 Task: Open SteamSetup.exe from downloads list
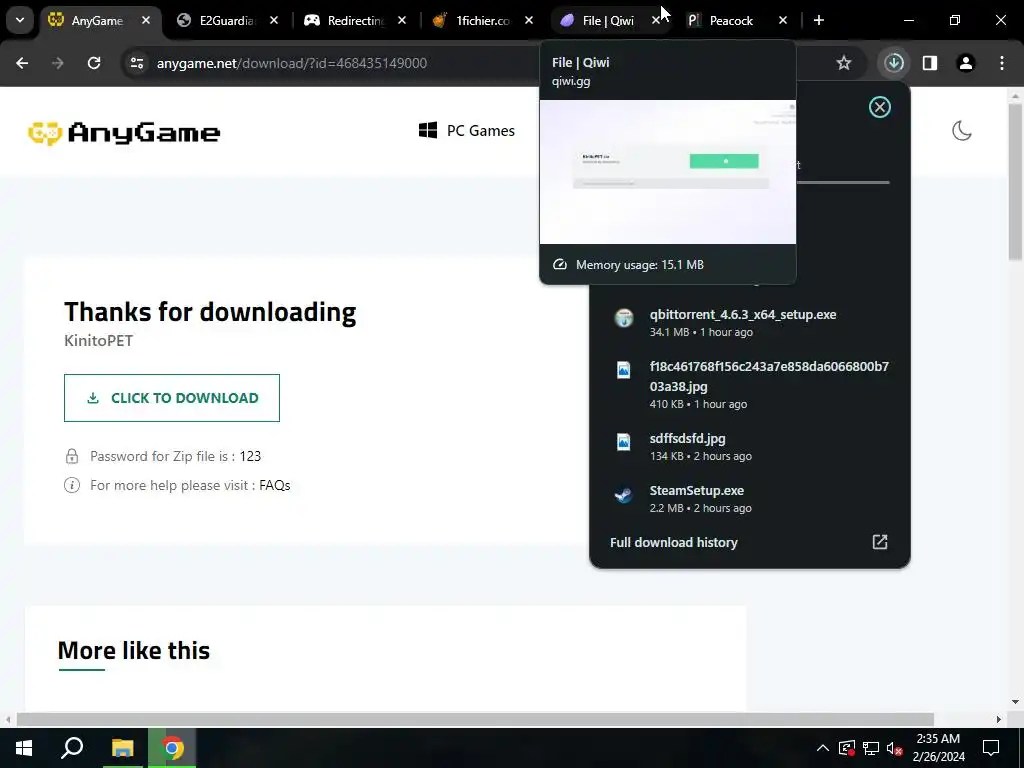click(x=749, y=499)
